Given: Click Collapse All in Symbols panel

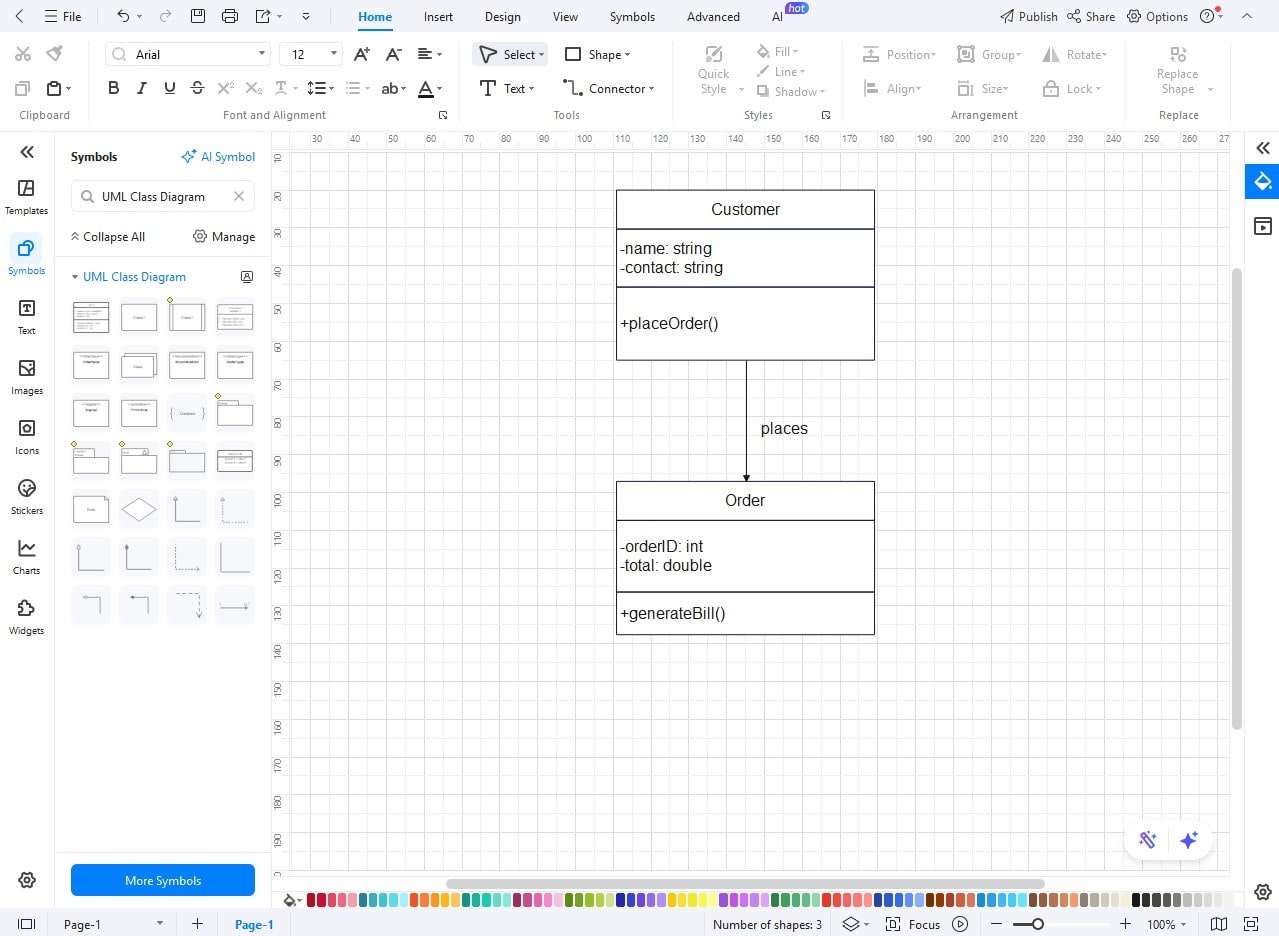Looking at the screenshot, I should click(107, 237).
